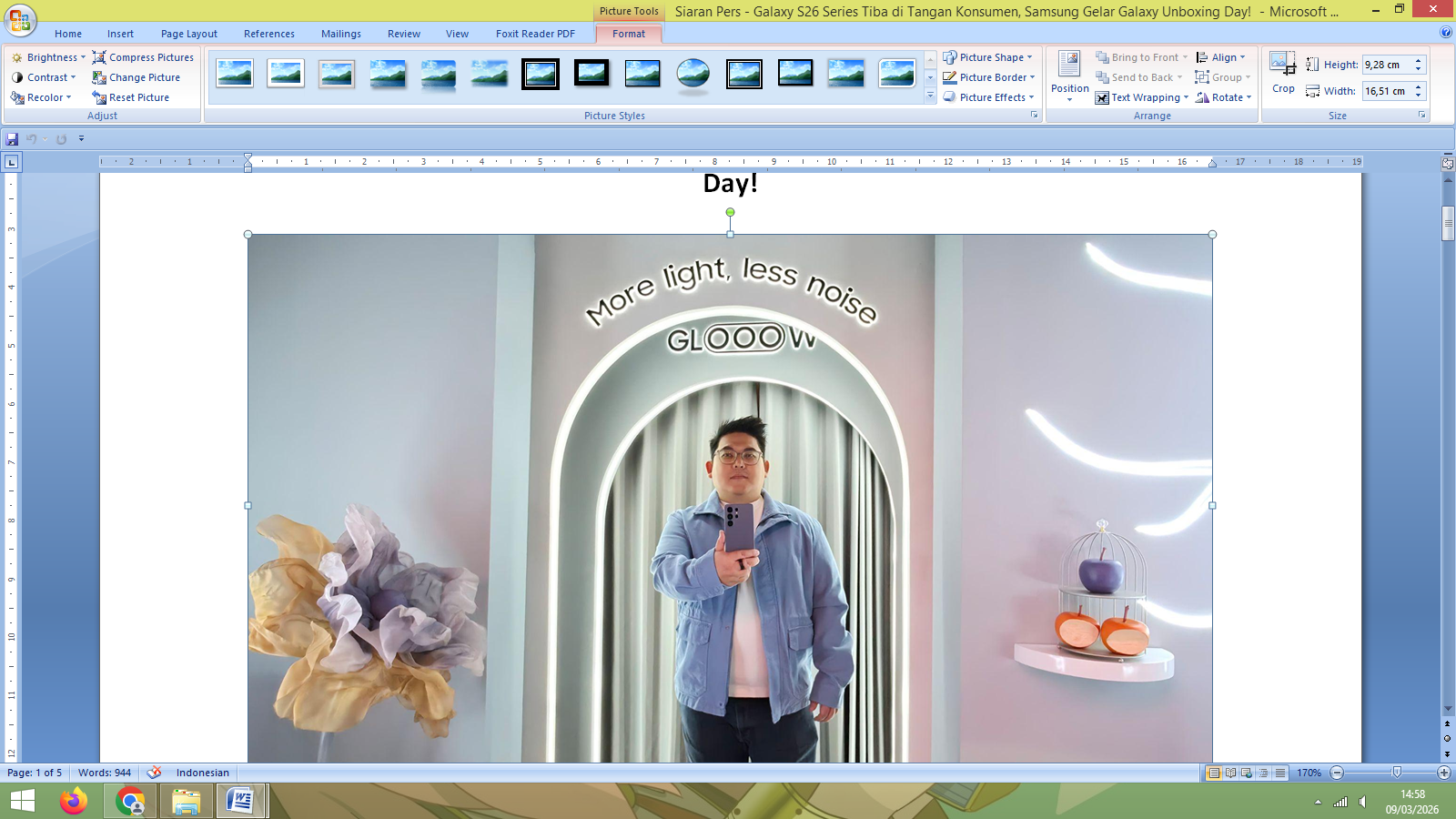Open the Align dropdown
The width and height of the screenshot is (1456, 819).
point(1220,57)
